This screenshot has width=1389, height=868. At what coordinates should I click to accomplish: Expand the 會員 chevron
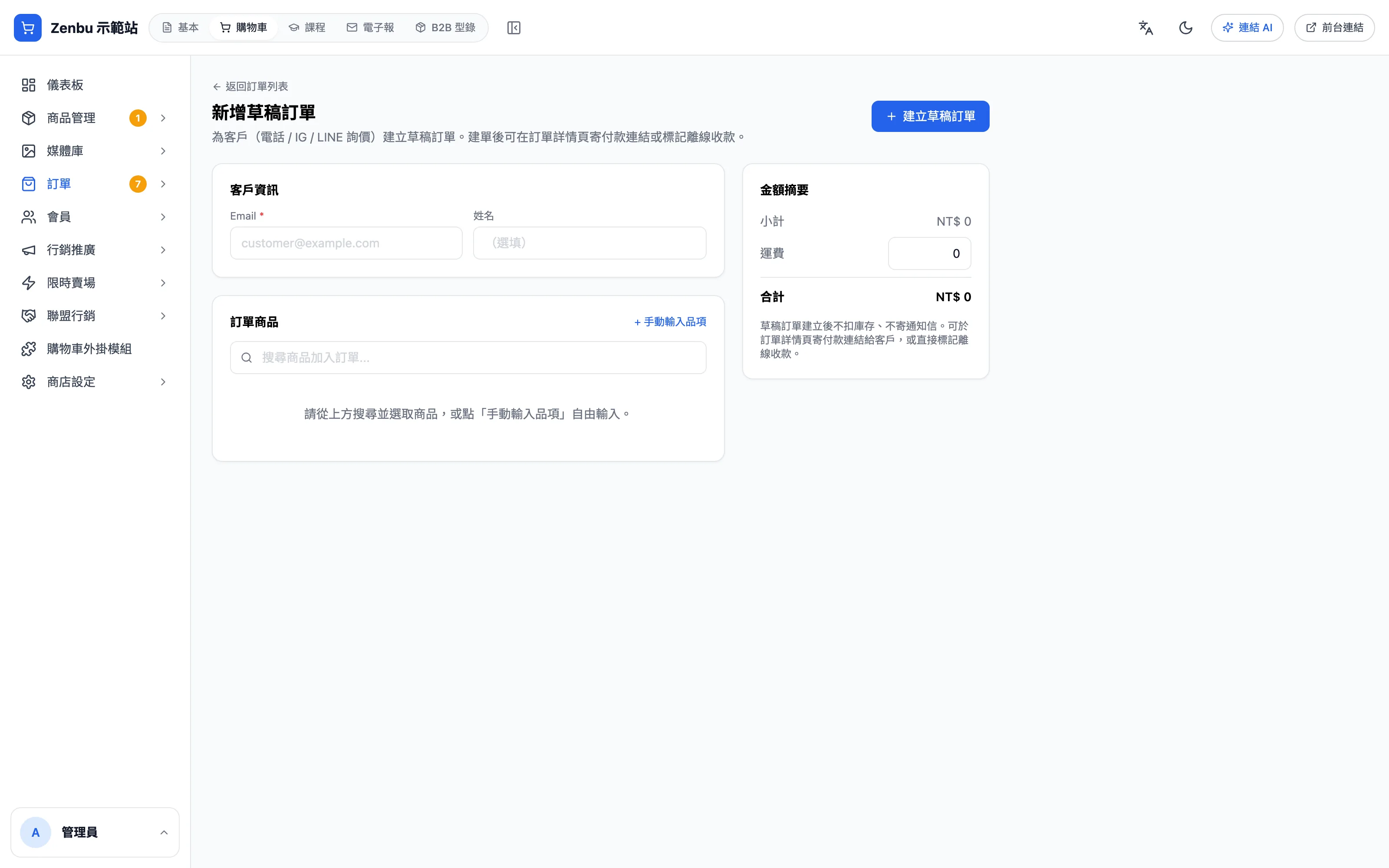163,217
